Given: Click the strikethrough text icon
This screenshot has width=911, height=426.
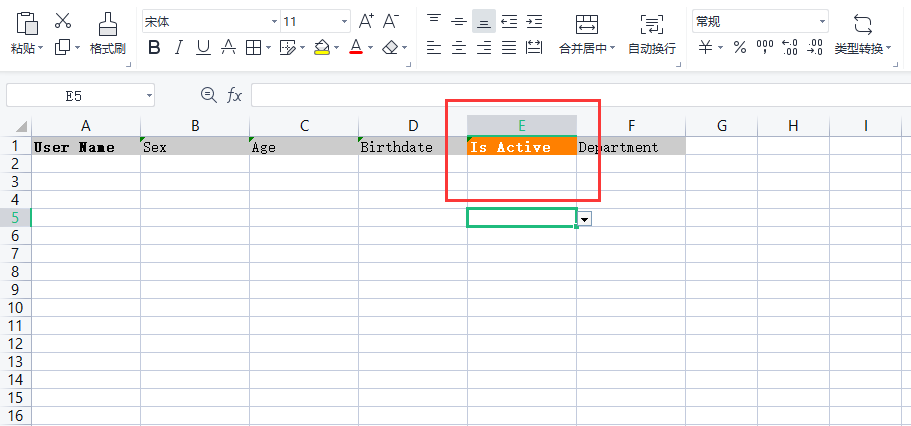Looking at the screenshot, I should [228, 47].
